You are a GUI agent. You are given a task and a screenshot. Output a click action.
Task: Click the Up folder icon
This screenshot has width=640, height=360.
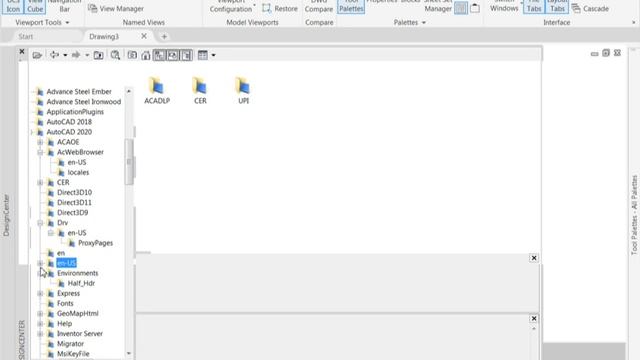click(98, 55)
